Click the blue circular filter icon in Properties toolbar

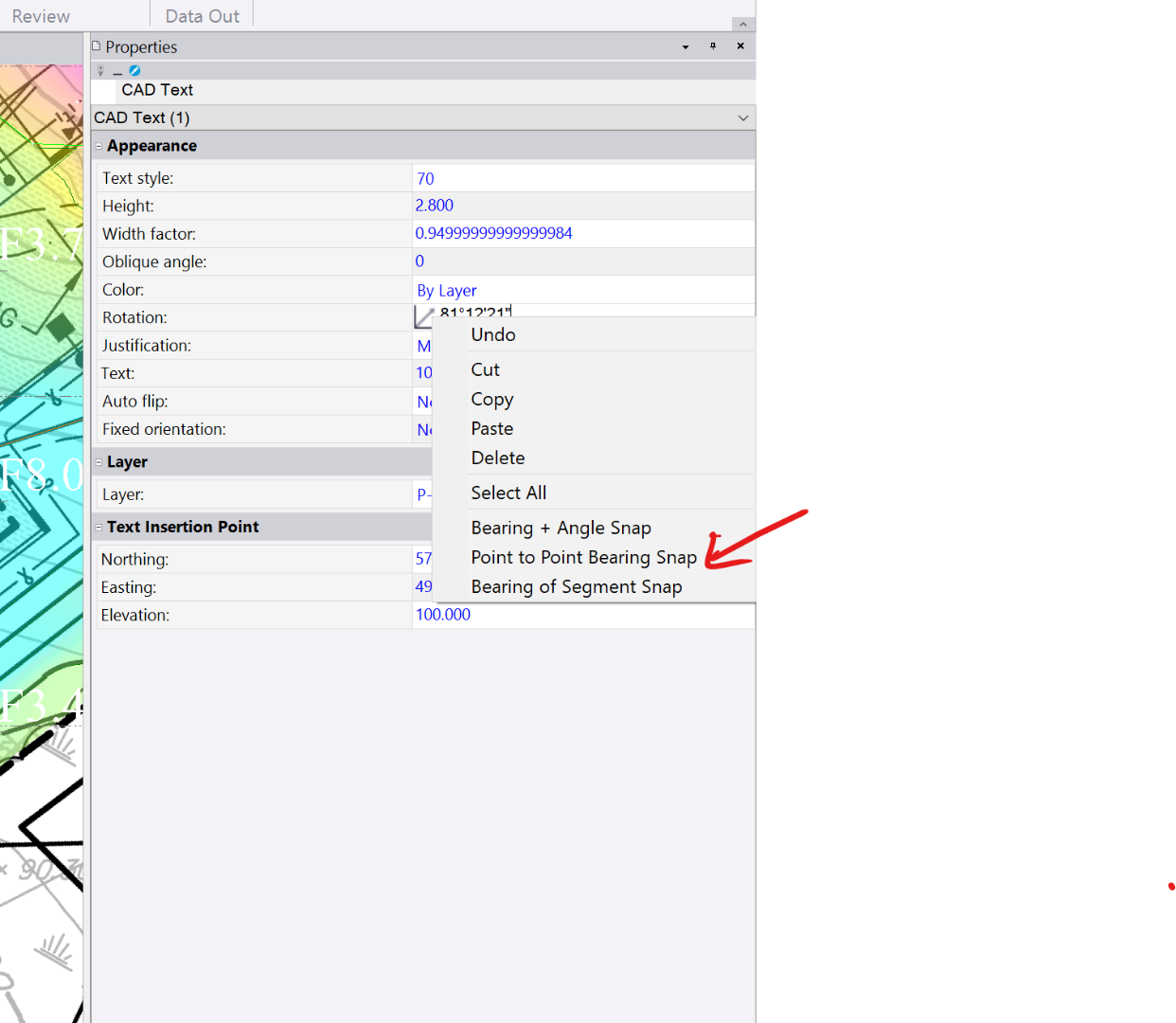[x=134, y=70]
